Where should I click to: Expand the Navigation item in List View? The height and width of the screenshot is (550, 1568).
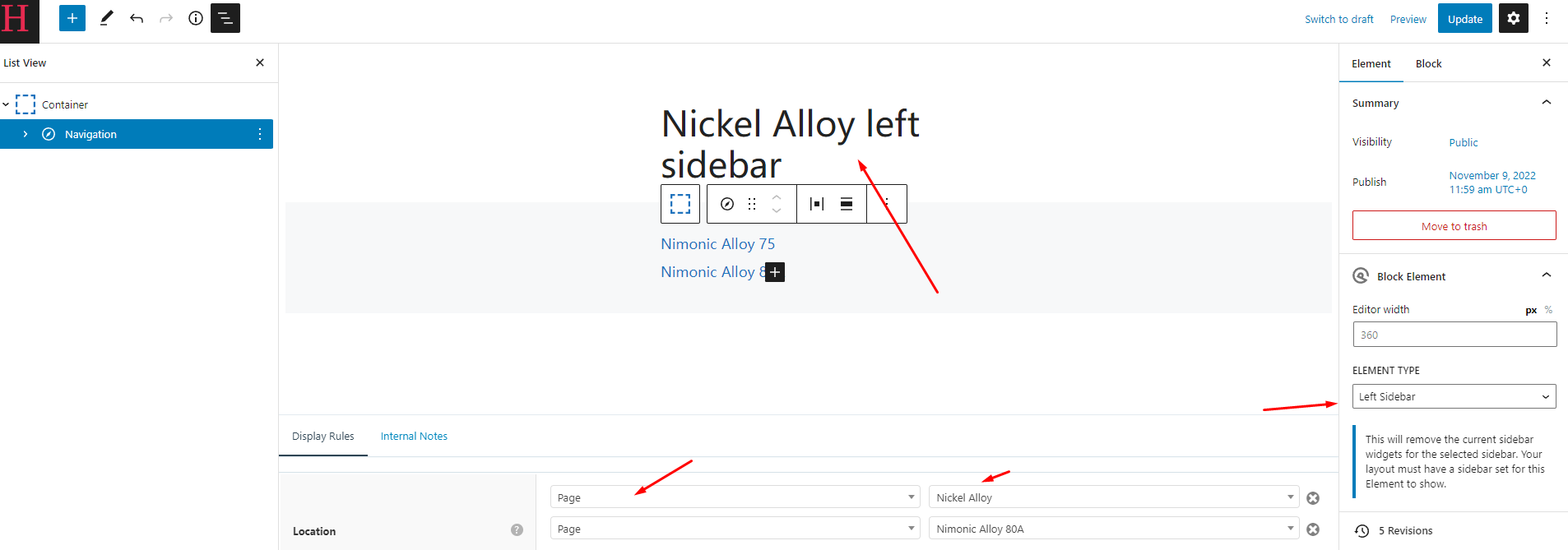click(x=26, y=134)
